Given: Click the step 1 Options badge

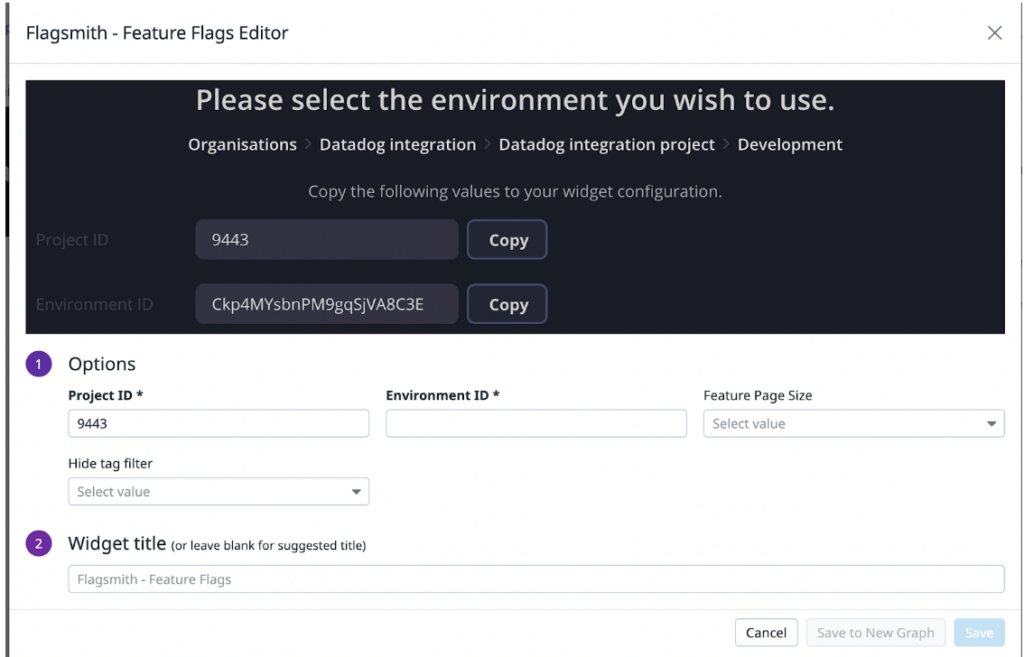Looking at the screenshot, I should point(39,364).
